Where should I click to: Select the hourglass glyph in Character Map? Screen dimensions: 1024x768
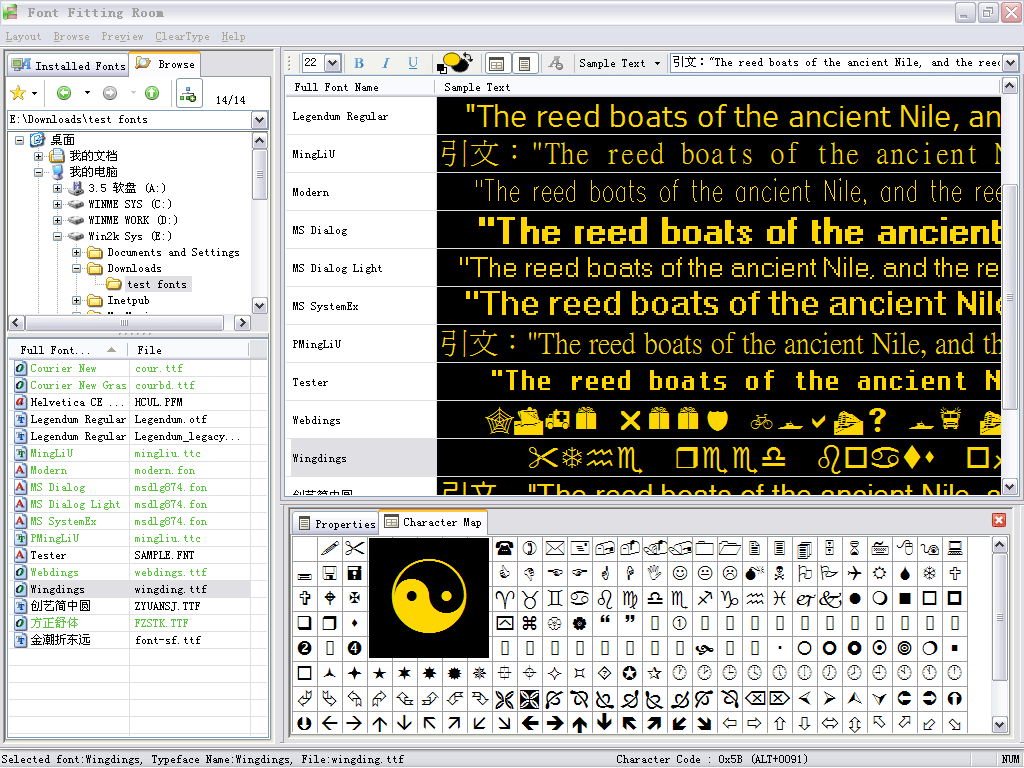(x=855, y=548)
